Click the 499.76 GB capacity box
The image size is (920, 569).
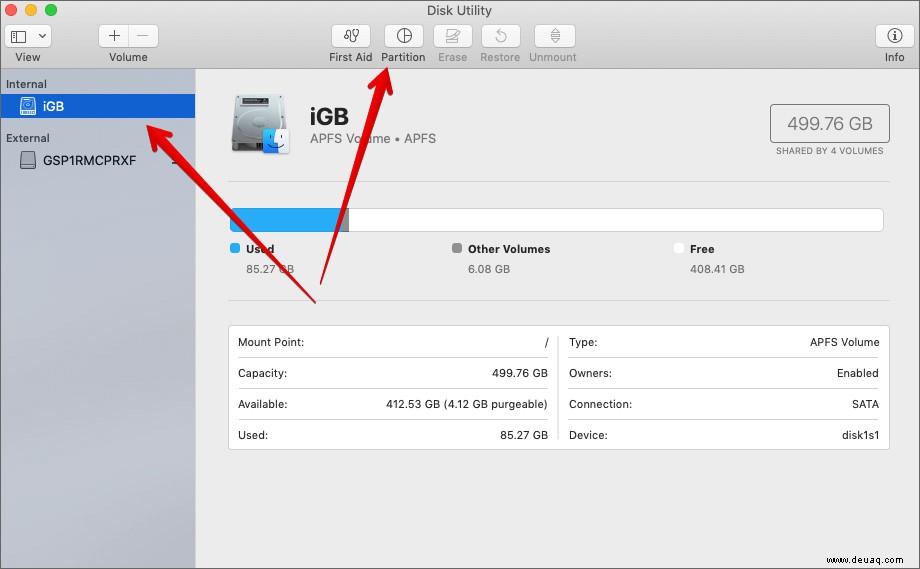coord(830,123)
